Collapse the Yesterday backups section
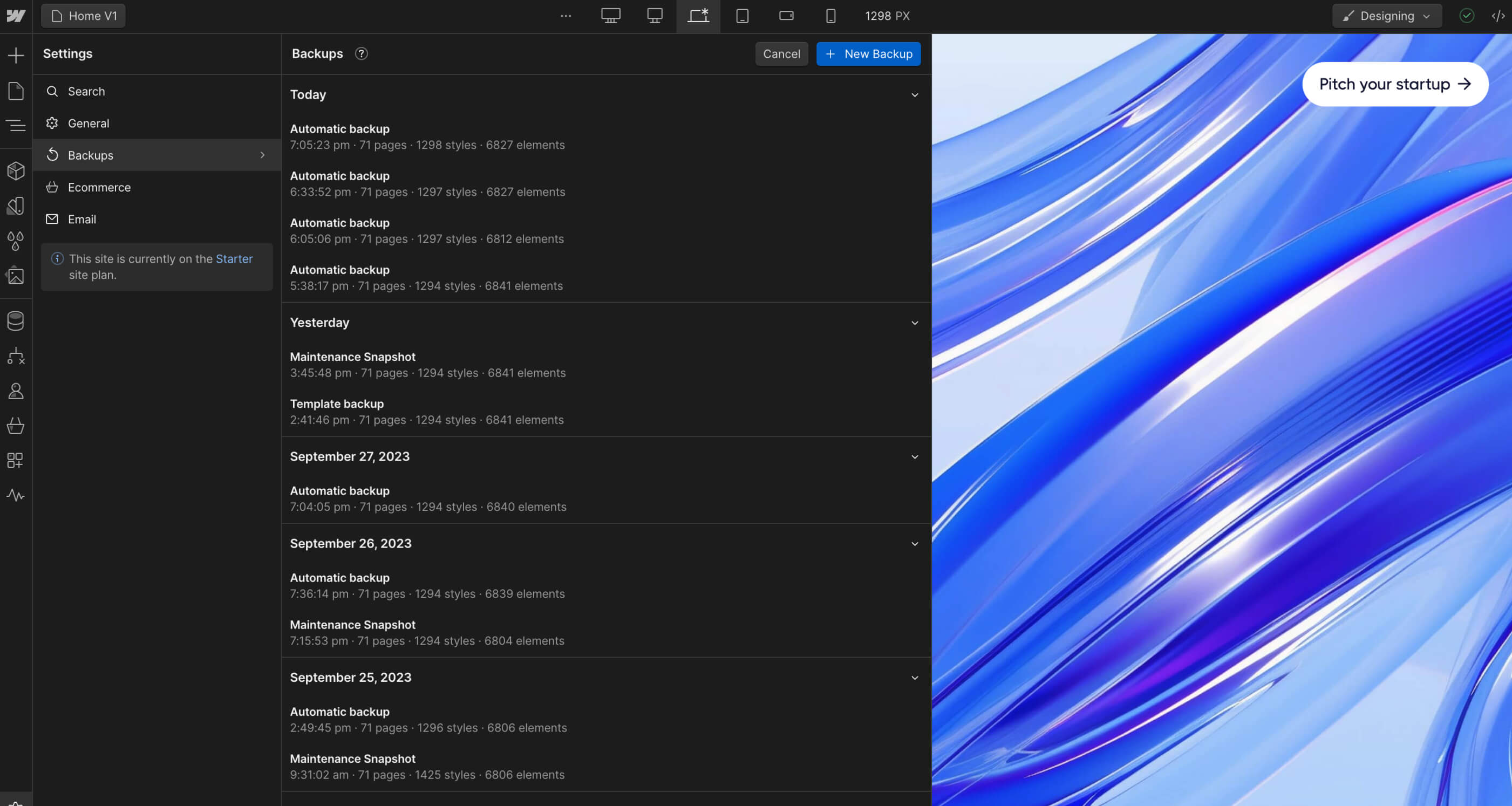The height and width of the screenshot is (806, 1512). point(915,323)
